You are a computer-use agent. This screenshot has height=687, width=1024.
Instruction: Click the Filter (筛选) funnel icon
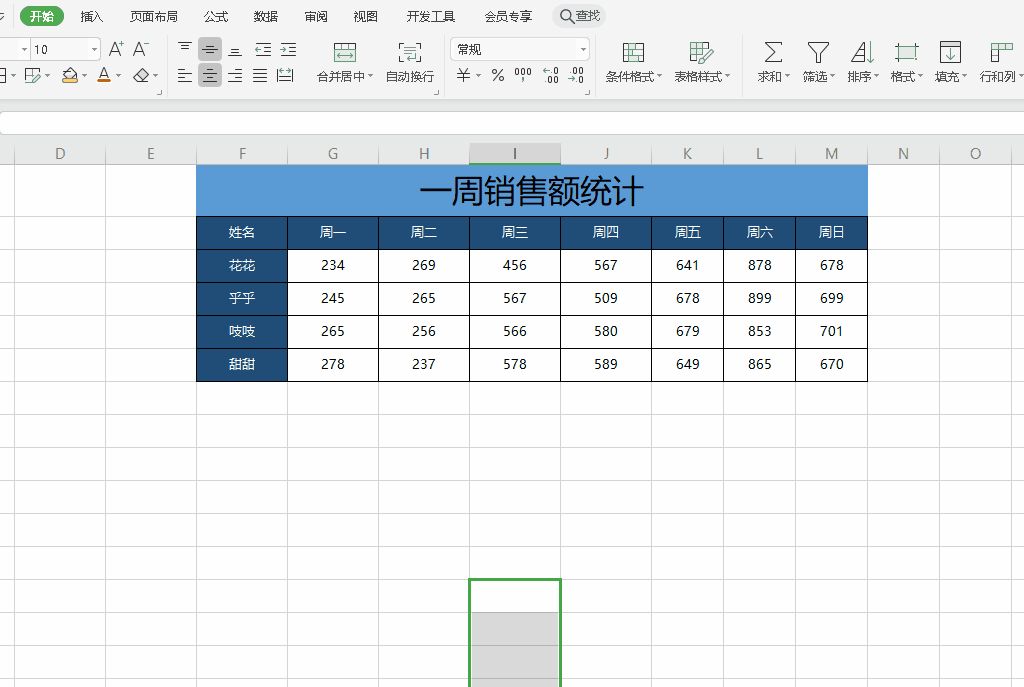pyautogui.click(x=818, y=52)
